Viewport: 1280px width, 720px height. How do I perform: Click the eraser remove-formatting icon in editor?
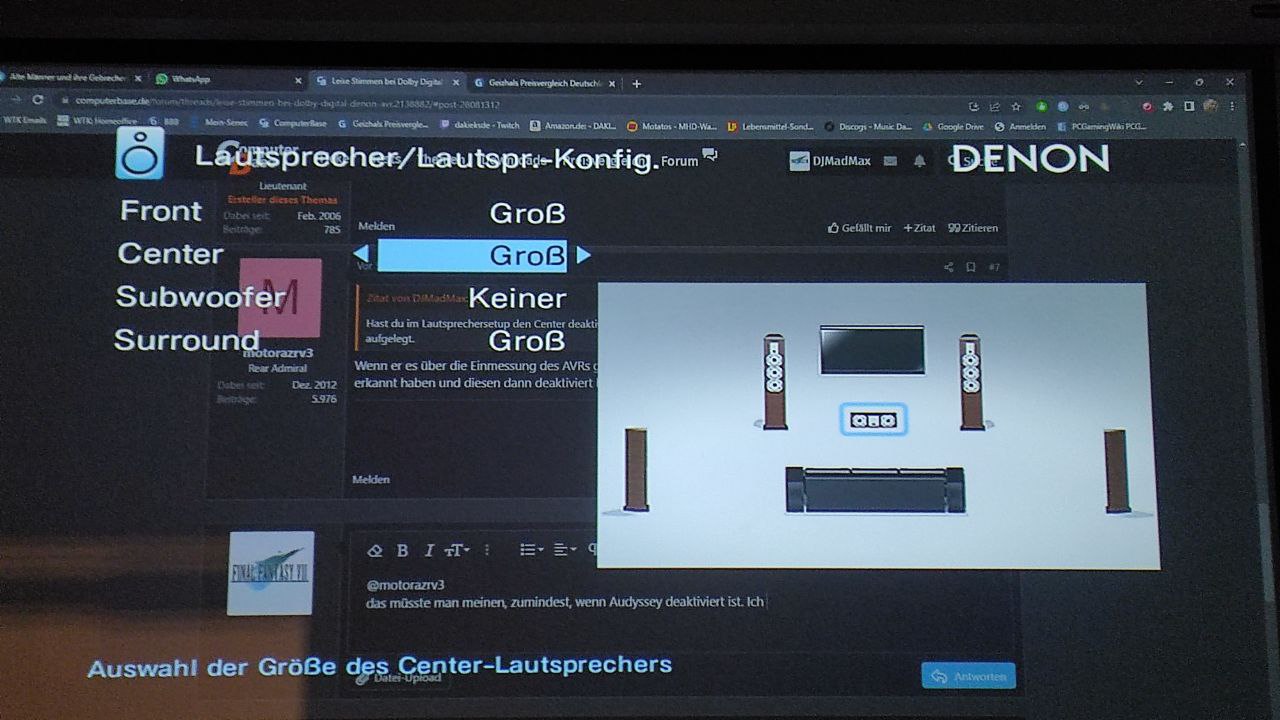click(x=375, y=550)
